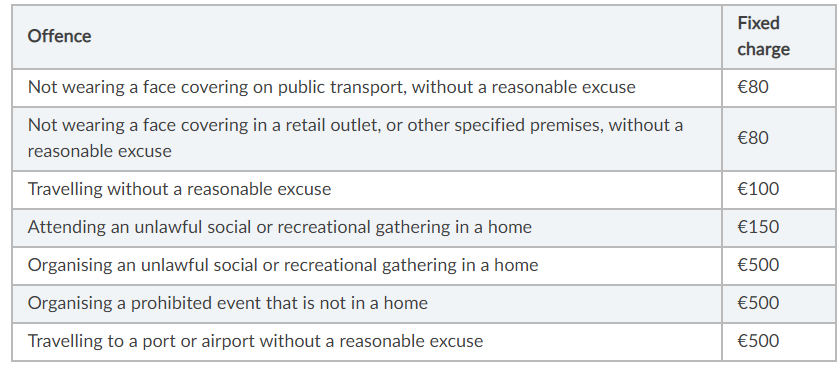Click the €500 charge for organising home gathering

coord(758,265)
